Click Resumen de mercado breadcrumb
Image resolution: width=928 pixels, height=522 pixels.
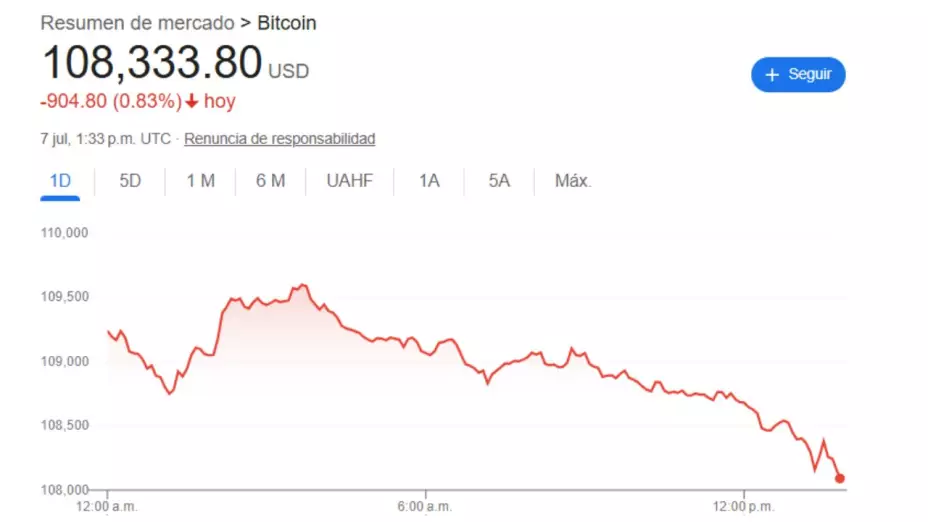(137, 23)
